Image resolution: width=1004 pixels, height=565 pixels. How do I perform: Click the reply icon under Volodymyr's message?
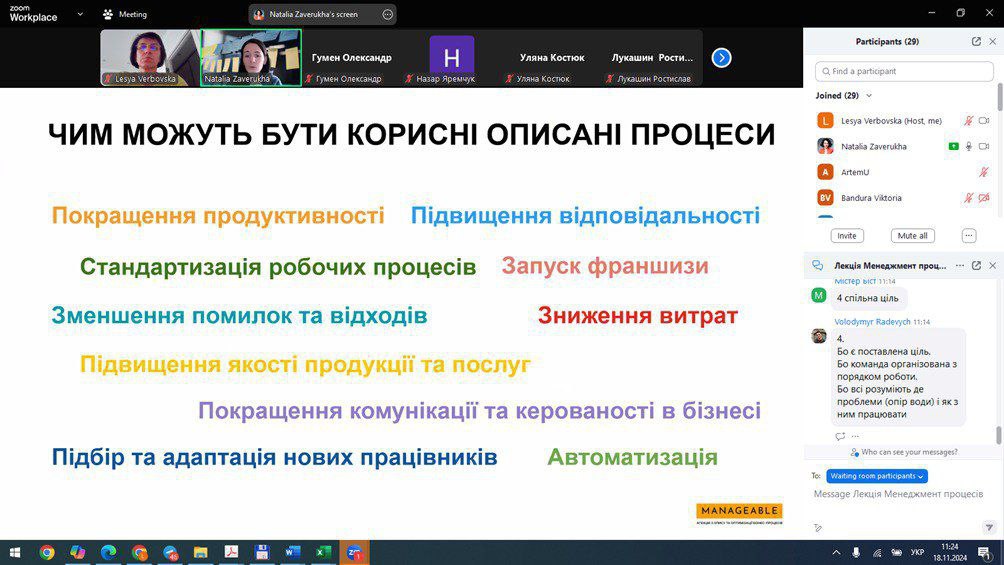(x=840, y=436)
